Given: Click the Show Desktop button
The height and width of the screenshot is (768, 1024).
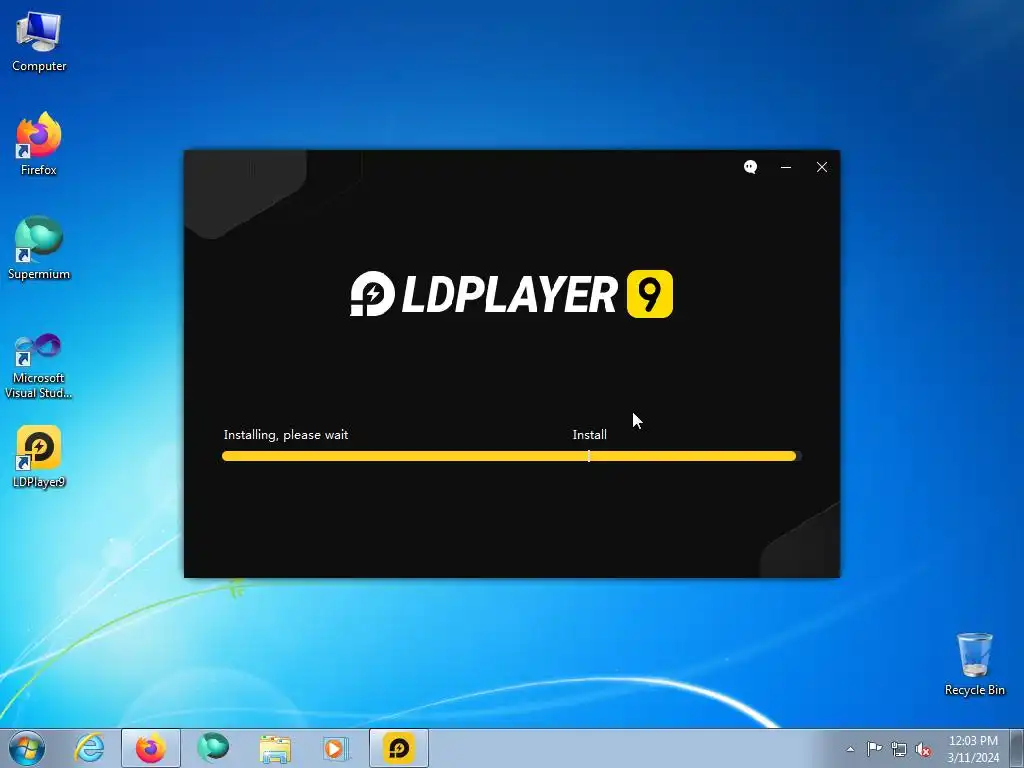Looking at the screenshot, I should [x=1017, y=748].
